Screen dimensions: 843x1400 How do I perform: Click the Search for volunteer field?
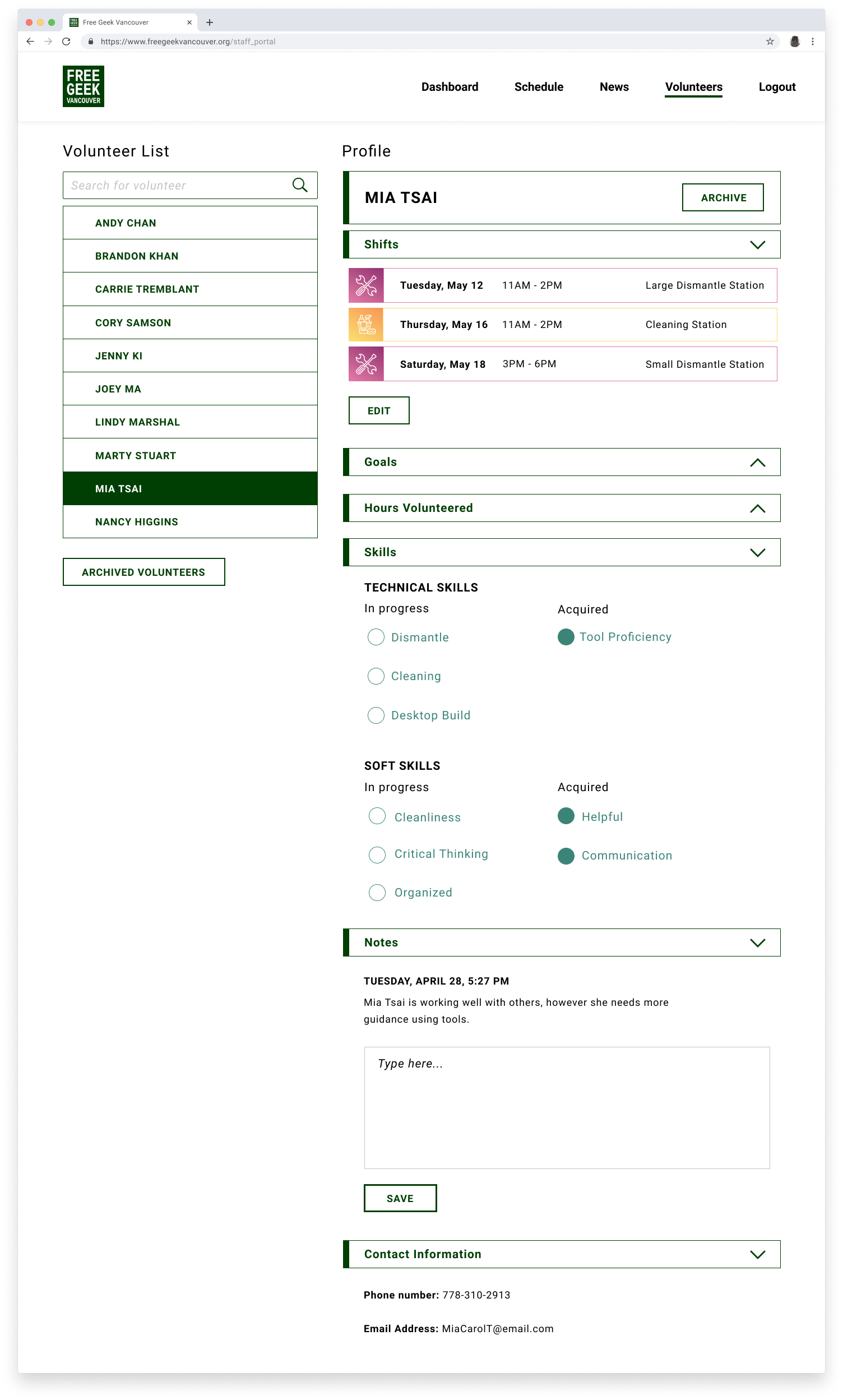[191, 185]
